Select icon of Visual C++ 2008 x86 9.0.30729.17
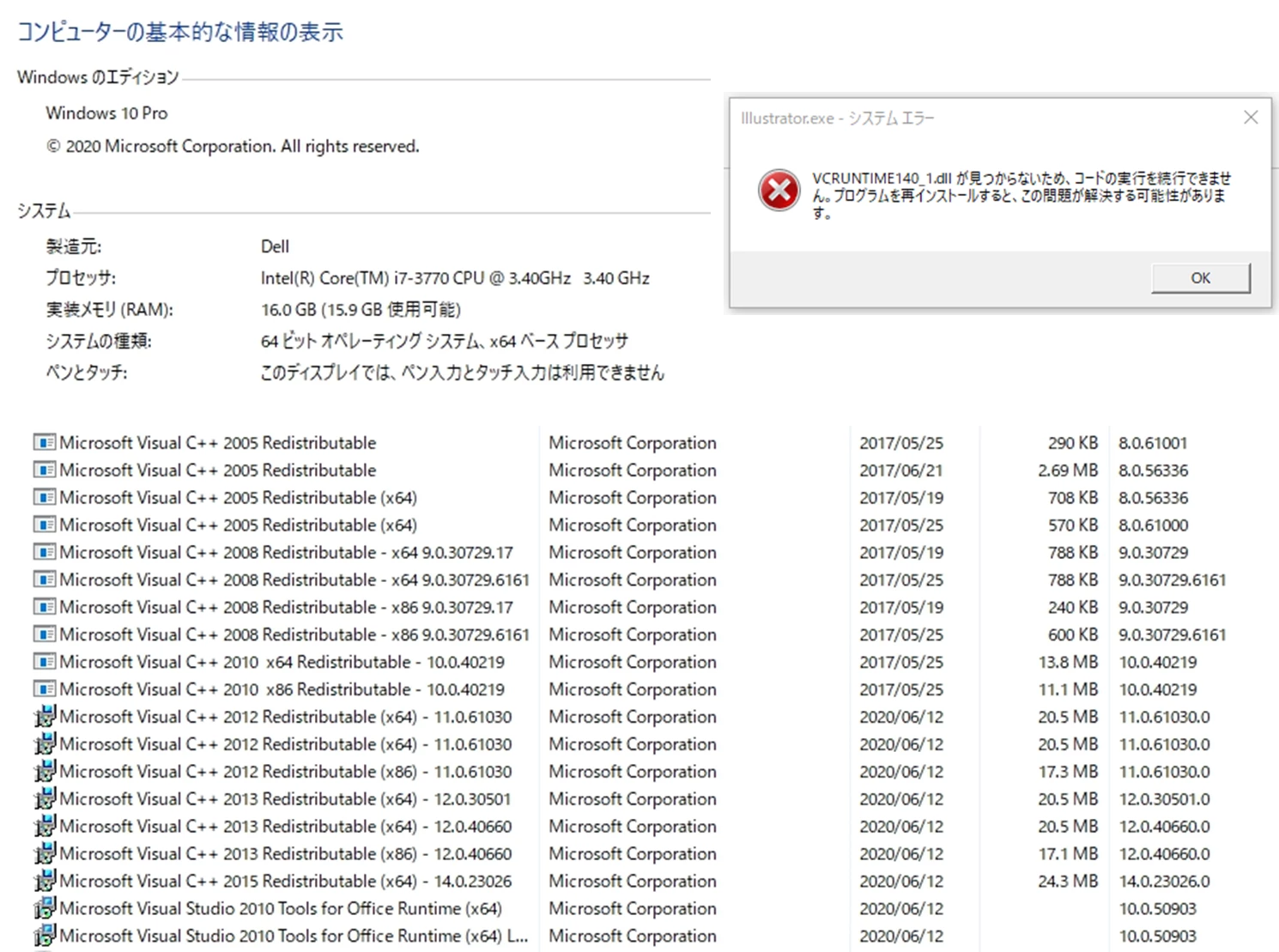This screenshot has height=952, width=1279. 45,608
